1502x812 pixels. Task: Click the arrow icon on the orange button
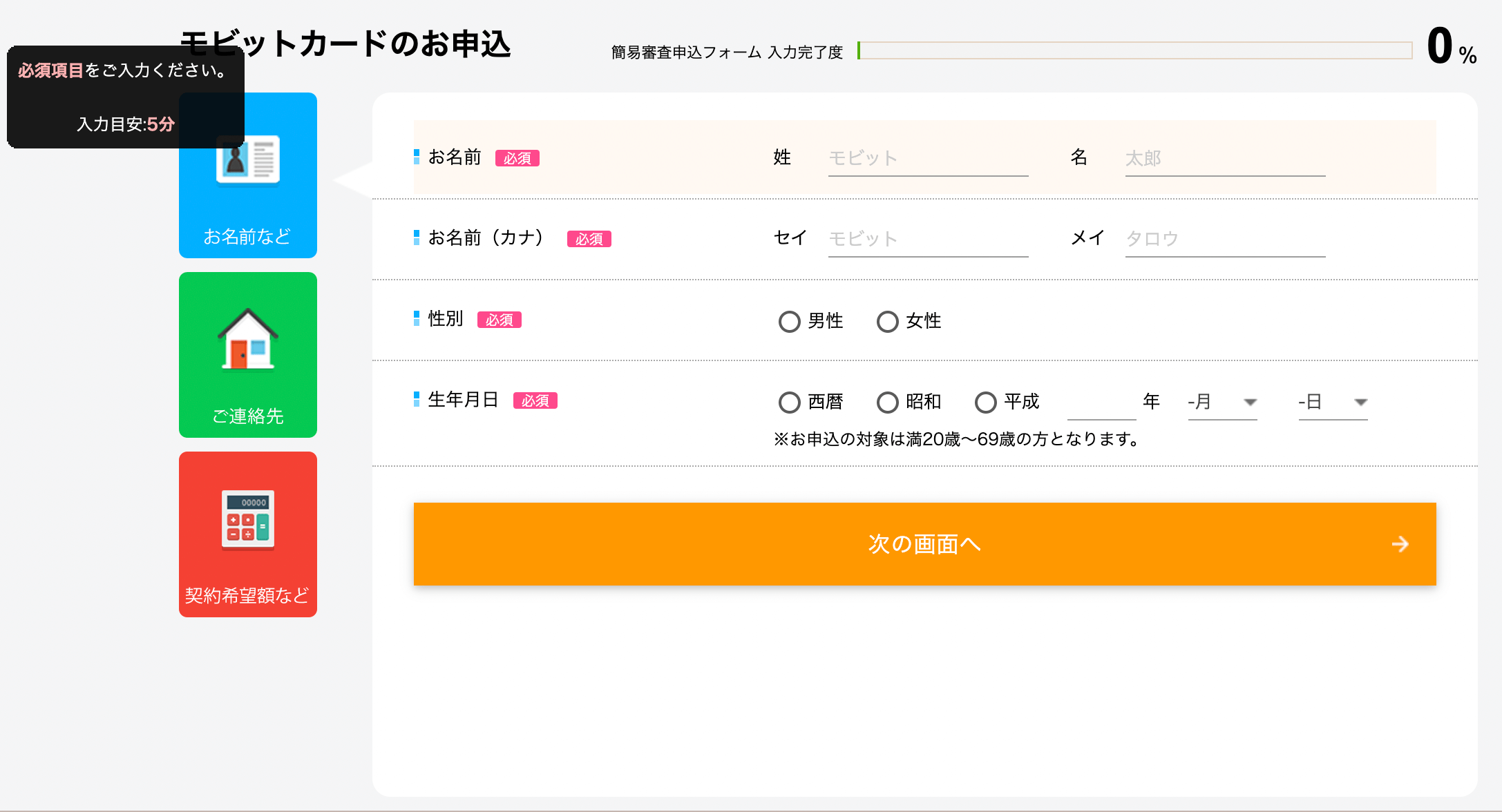1400,544
